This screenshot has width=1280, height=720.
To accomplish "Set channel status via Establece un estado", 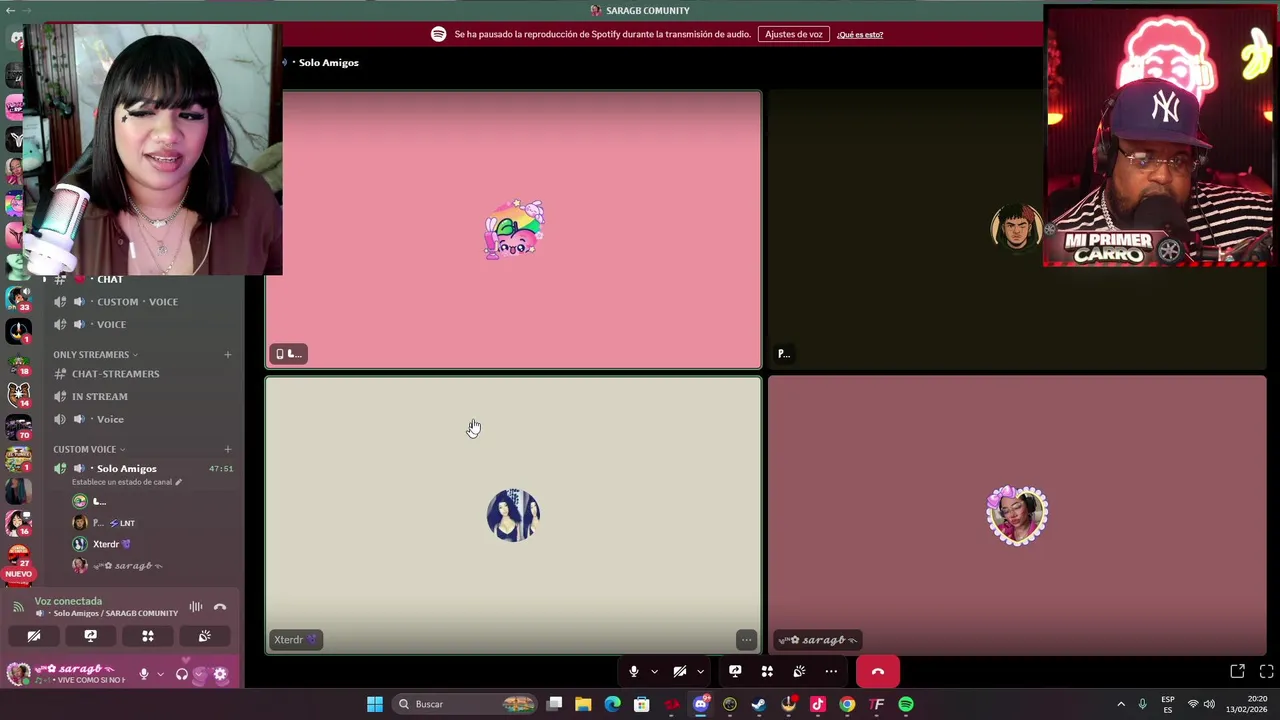I will [126, 482].
